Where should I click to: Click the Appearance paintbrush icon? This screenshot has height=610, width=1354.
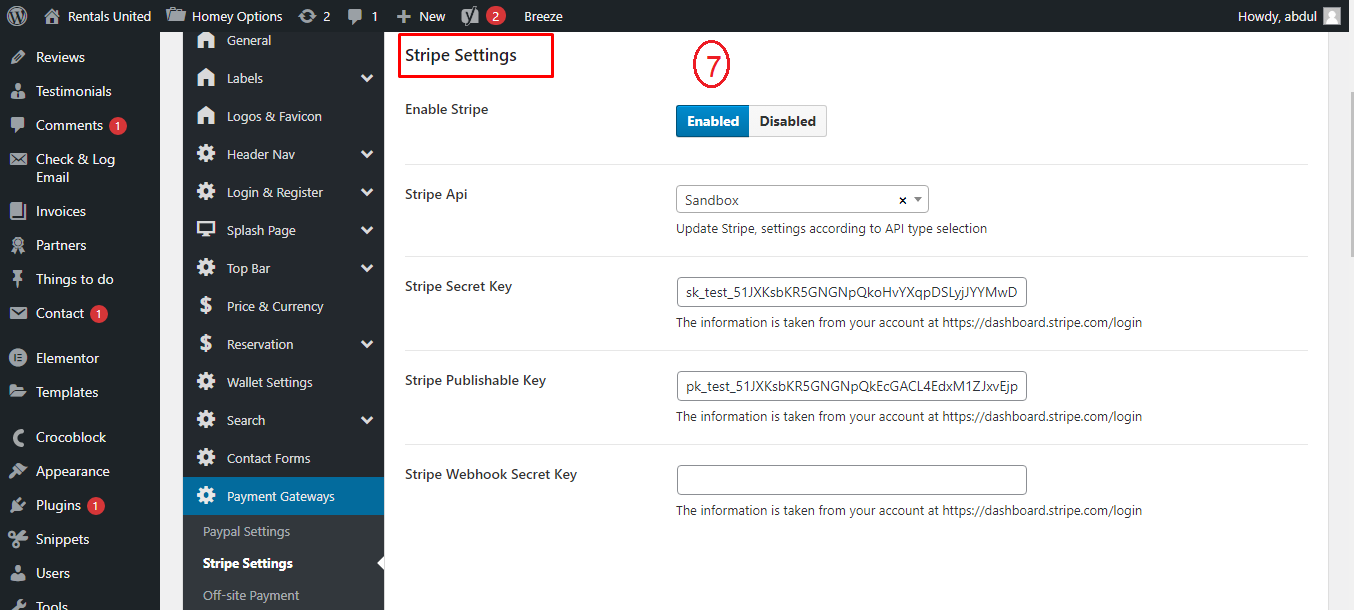coord(18,471)
